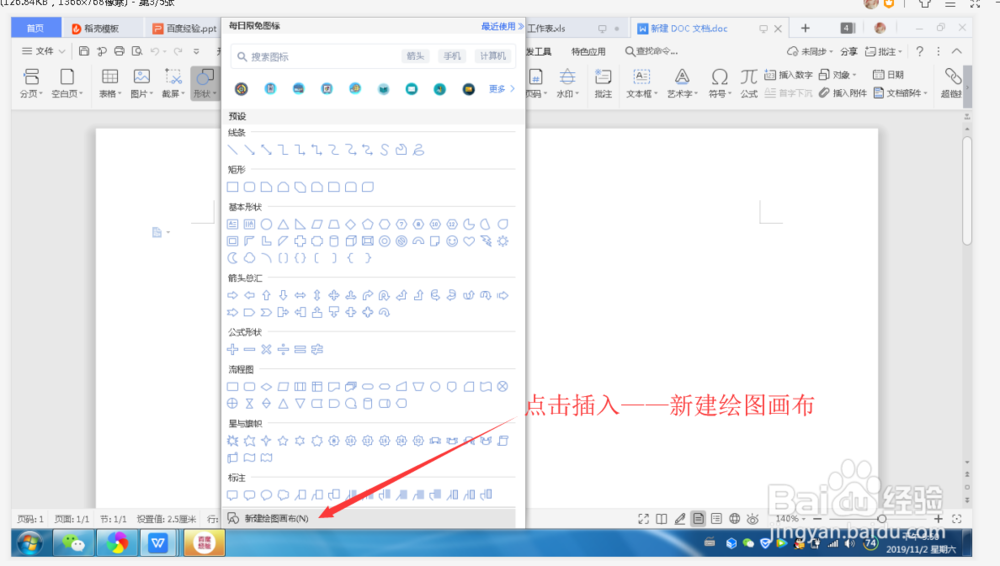Viewport: 1000px width, 566px height.
Task: Open the 未同步 sync dropdown
Action: (810, 51)
